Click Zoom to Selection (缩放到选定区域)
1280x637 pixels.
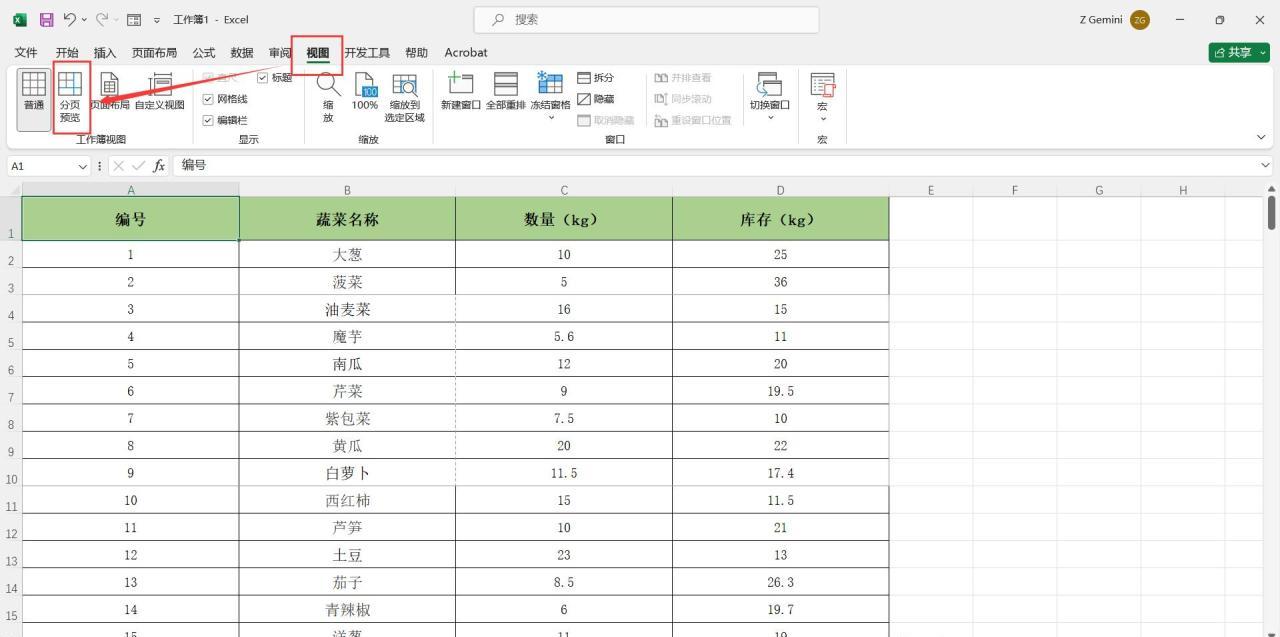pyautogui.click(x=405, y=97)
